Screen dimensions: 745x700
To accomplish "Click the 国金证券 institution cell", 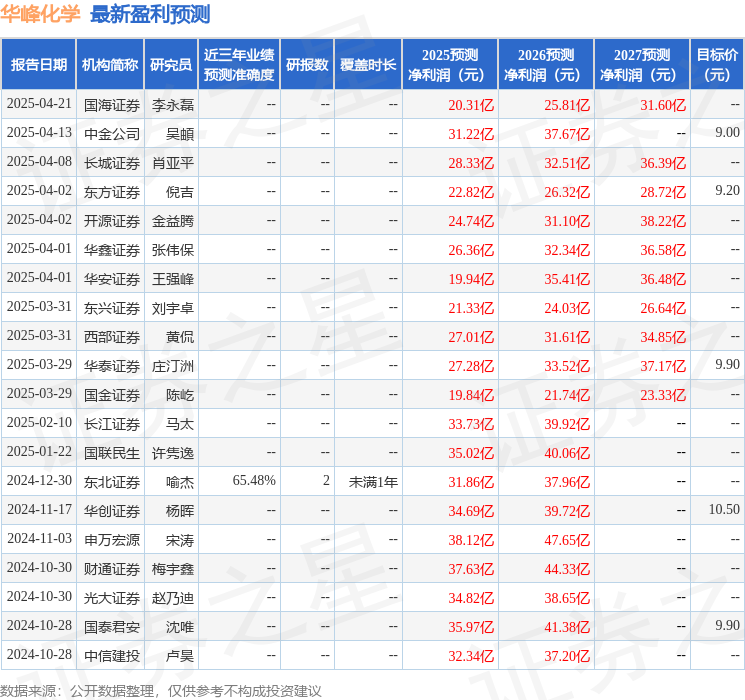I will (112, 395).
